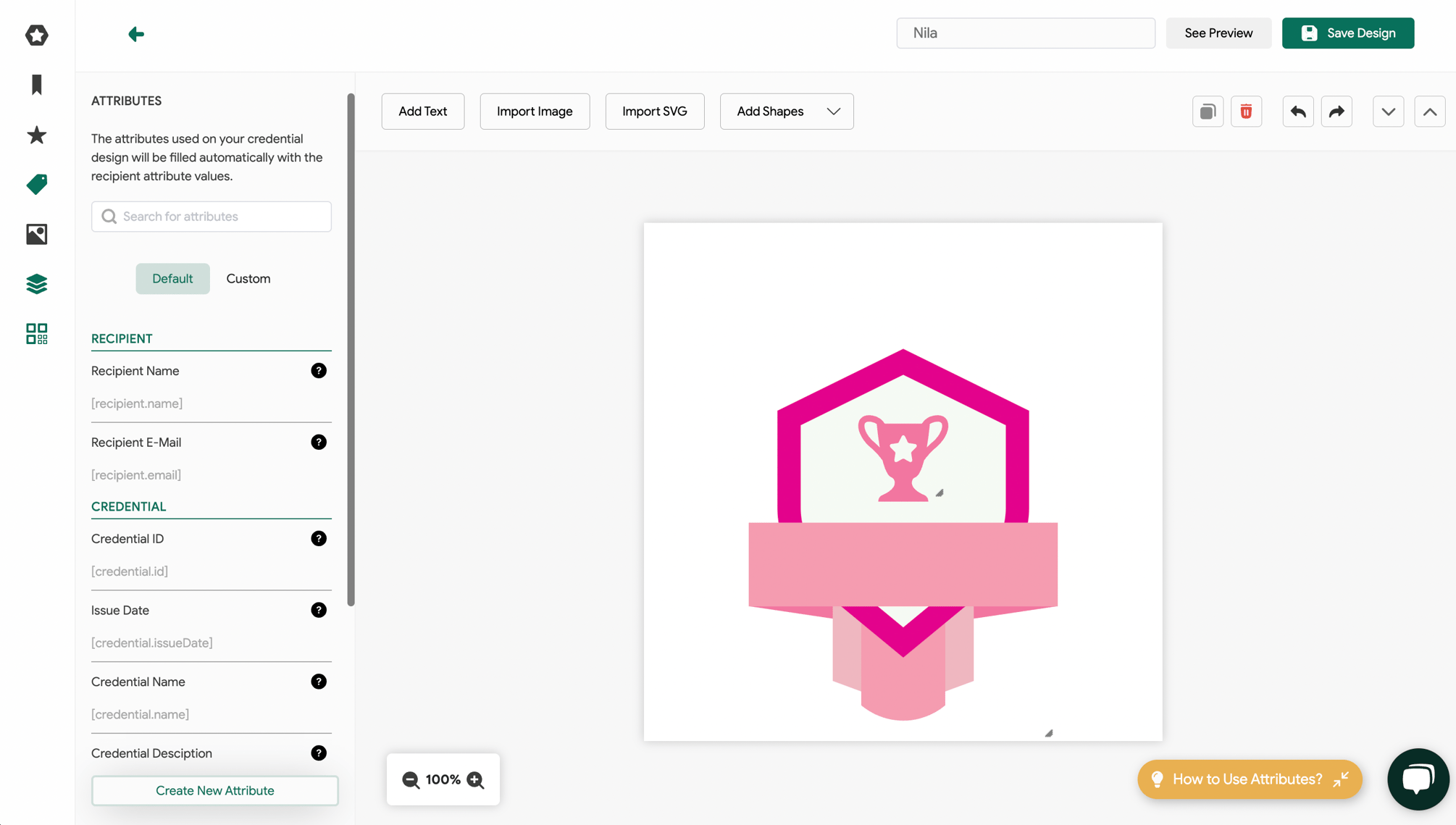Show help for Credential Description
The width and height of the screenshot is (1456, 825).
click(x=319, y=753)
